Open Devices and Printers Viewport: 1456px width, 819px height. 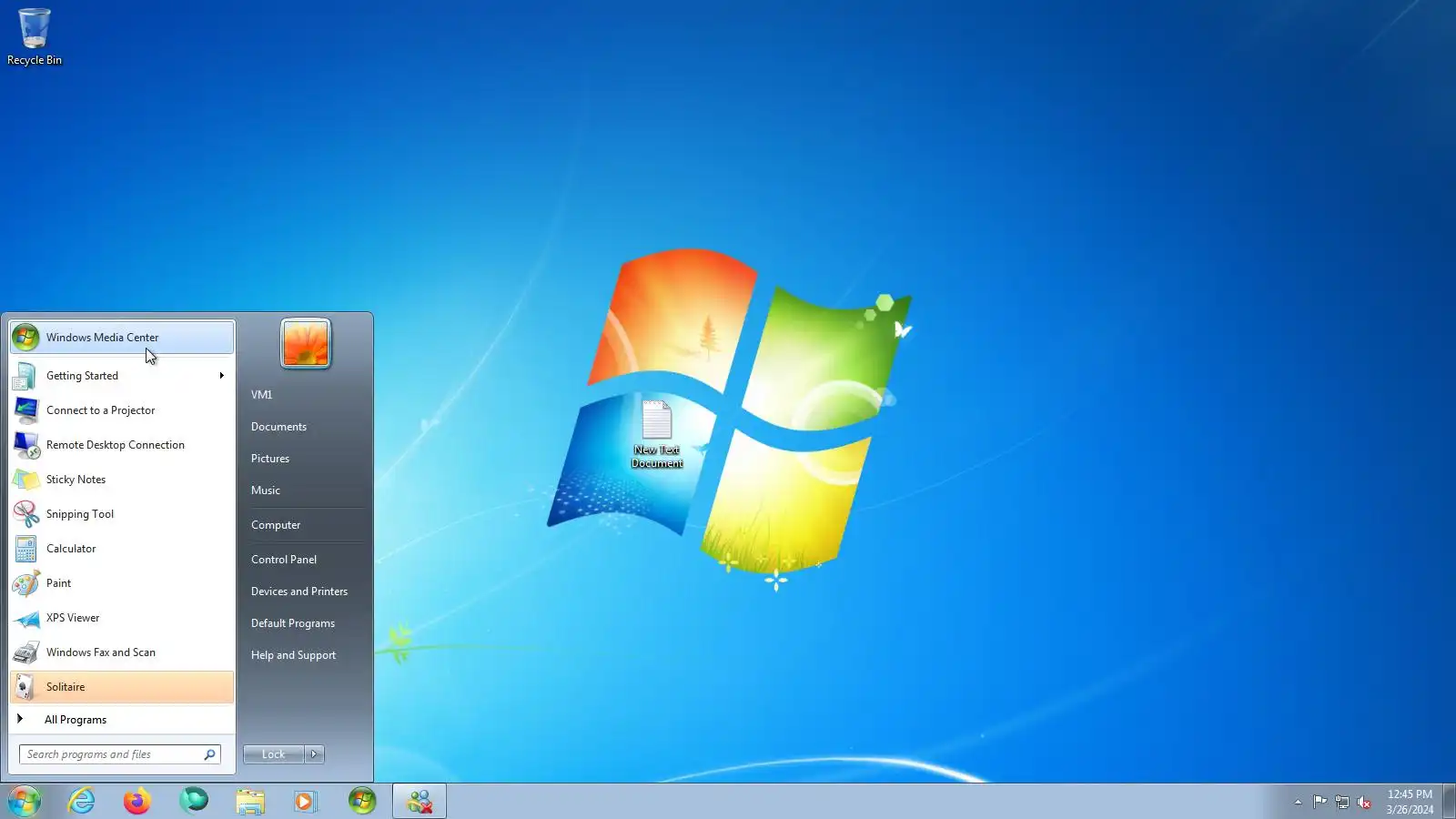(304, 591)
